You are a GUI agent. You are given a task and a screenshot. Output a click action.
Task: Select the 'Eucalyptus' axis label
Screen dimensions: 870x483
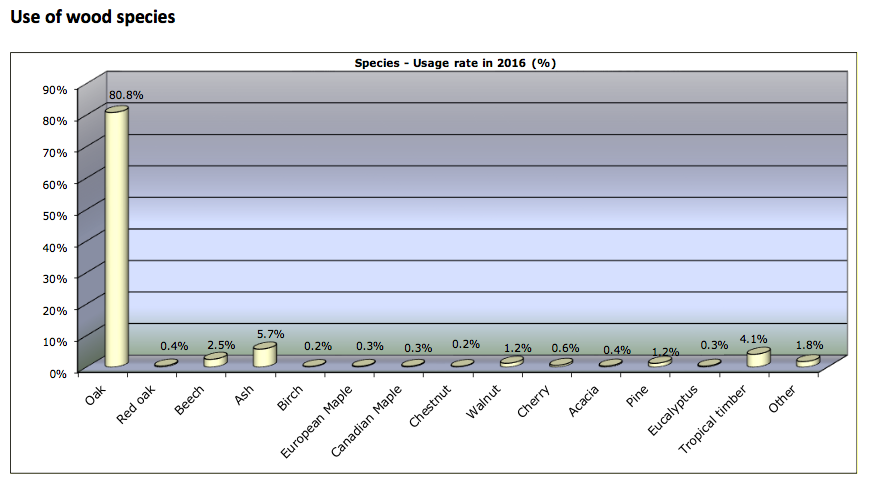click(672, 410)
